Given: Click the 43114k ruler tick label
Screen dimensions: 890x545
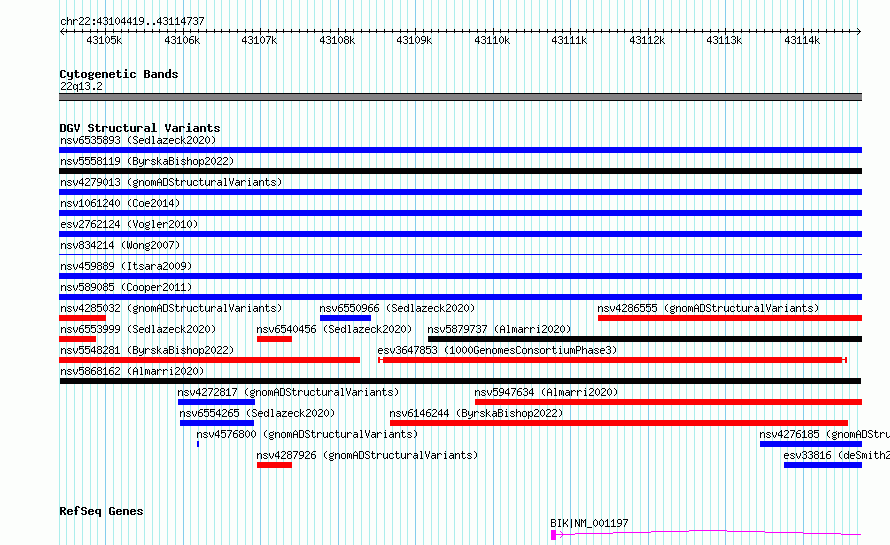Looking at the screenshot, I should (x=802, y=40).
